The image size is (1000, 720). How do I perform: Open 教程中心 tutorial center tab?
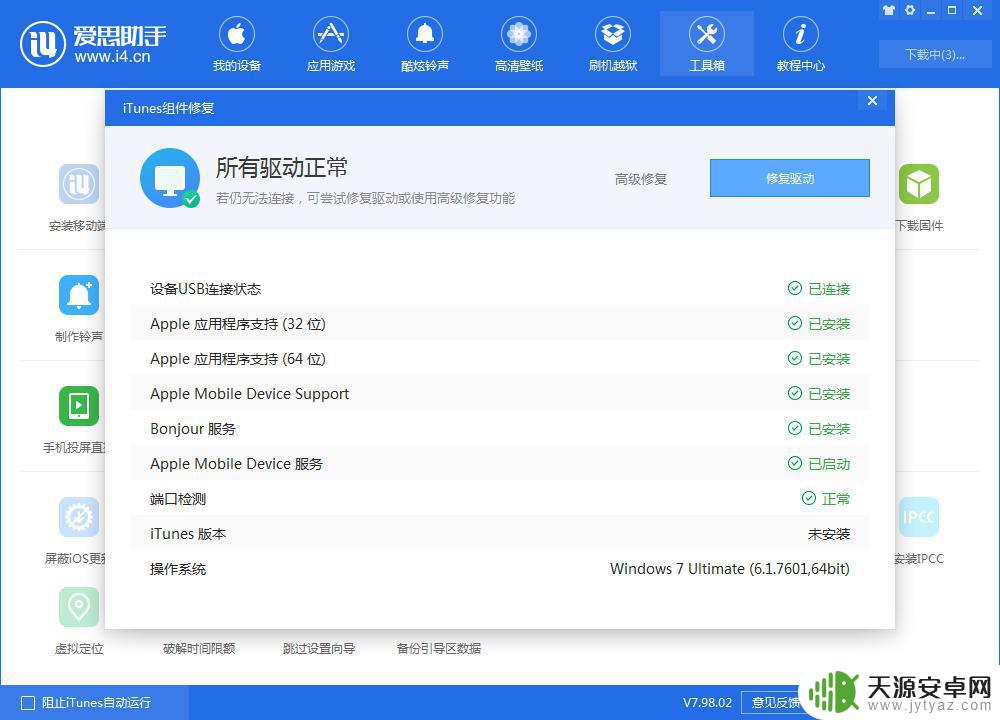[800, 43]
